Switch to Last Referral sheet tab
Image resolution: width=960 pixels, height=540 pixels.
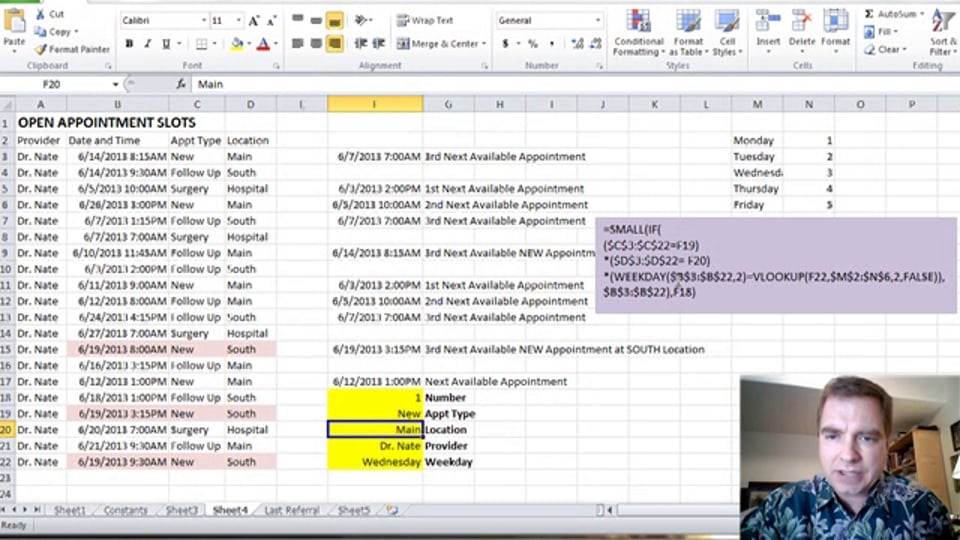tap(292, 510)
